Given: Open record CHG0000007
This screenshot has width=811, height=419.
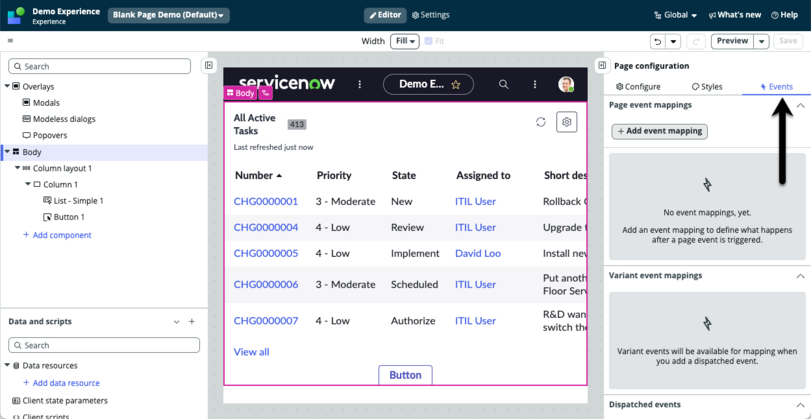Looking at the screenshot, I should pos(266,320).
